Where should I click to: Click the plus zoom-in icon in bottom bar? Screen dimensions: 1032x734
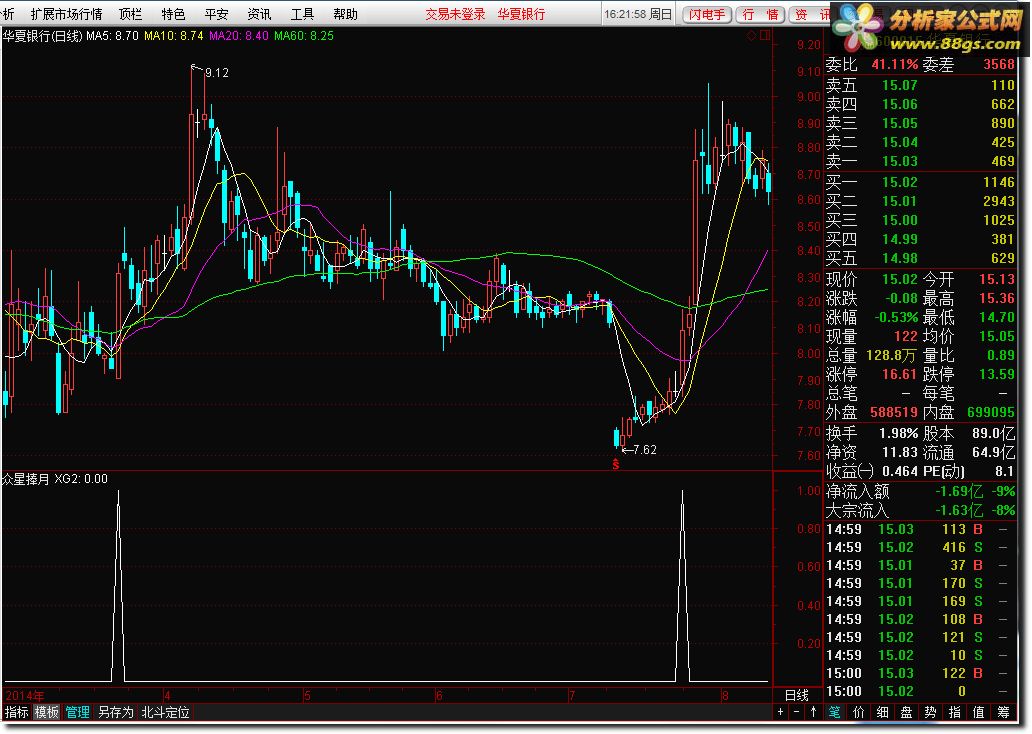coord(781,712)
